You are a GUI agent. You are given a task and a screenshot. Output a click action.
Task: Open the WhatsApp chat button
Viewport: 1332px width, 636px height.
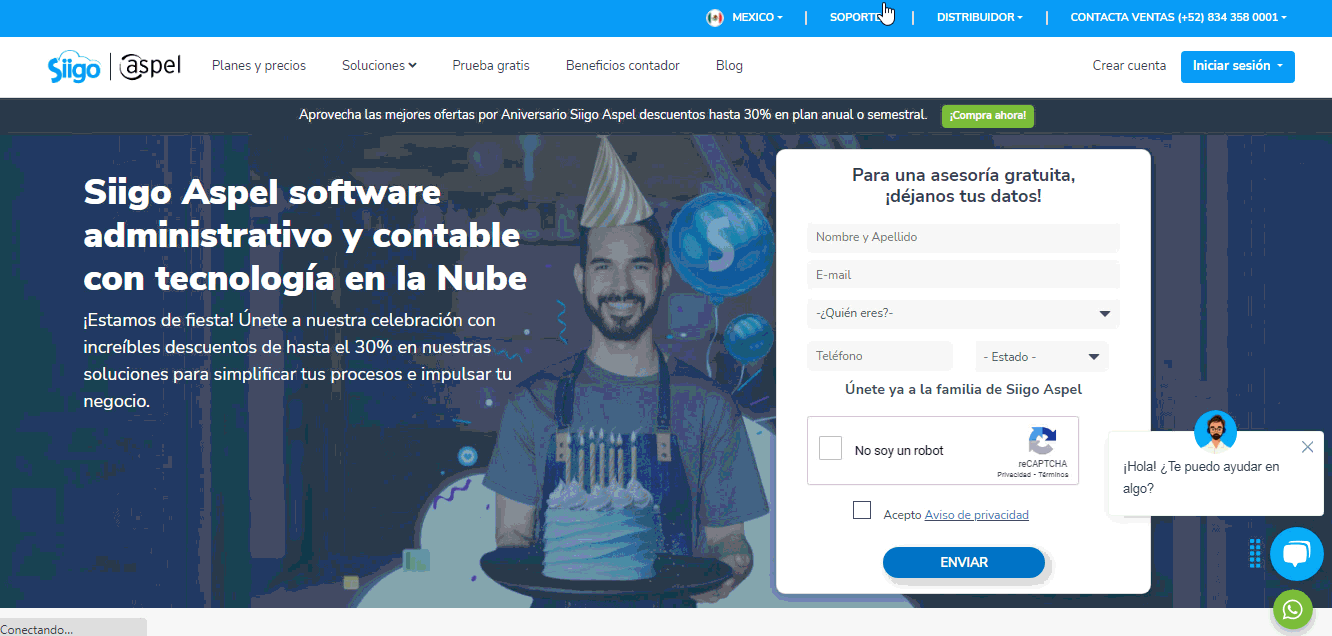1292,609
